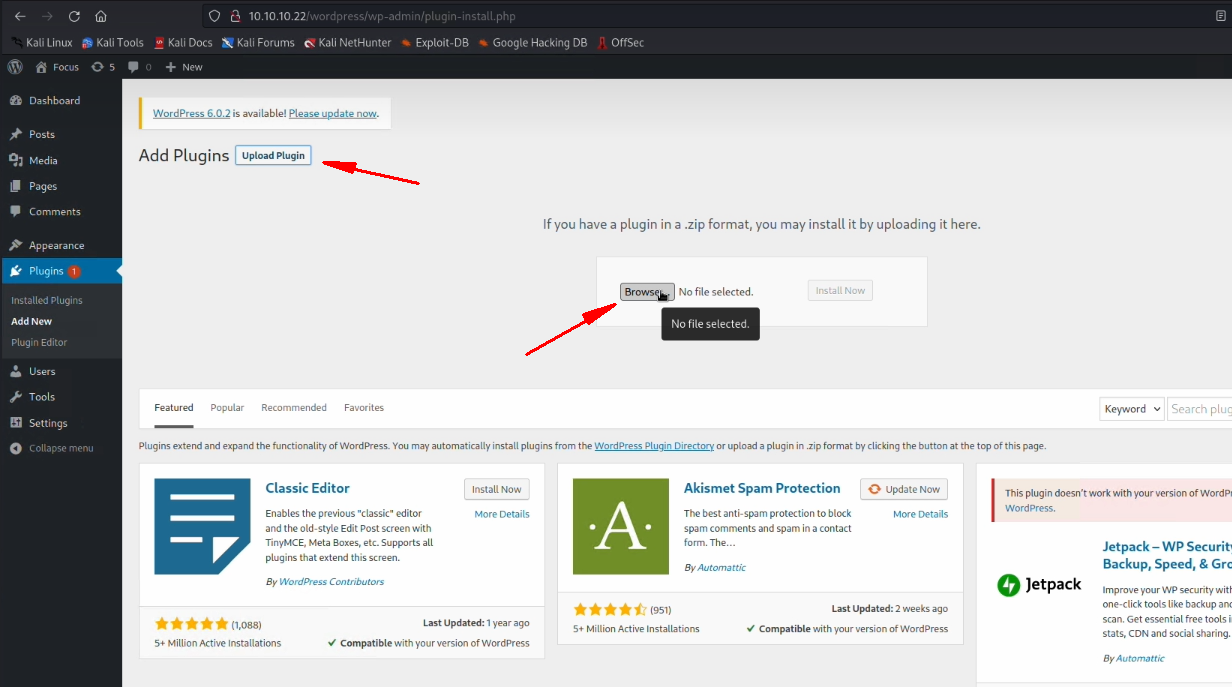Open Kali NetHunter bookmark
The image size is (1232, 687).
(x=348, y=43)
